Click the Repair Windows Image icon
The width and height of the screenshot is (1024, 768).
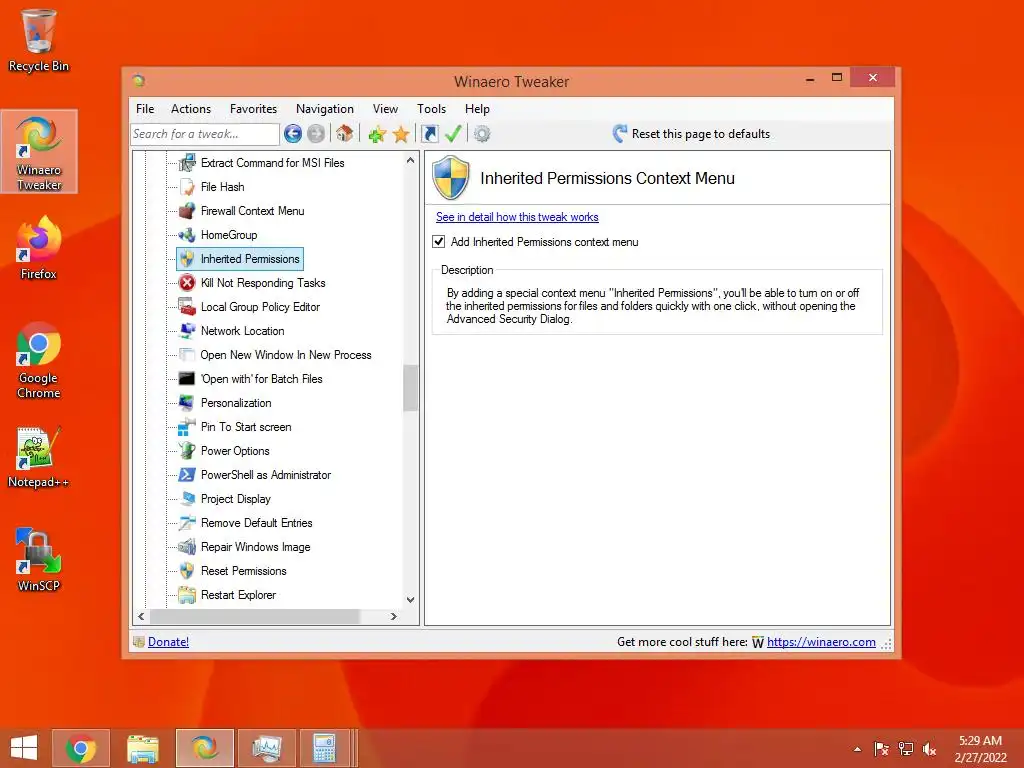click(187, 547)
